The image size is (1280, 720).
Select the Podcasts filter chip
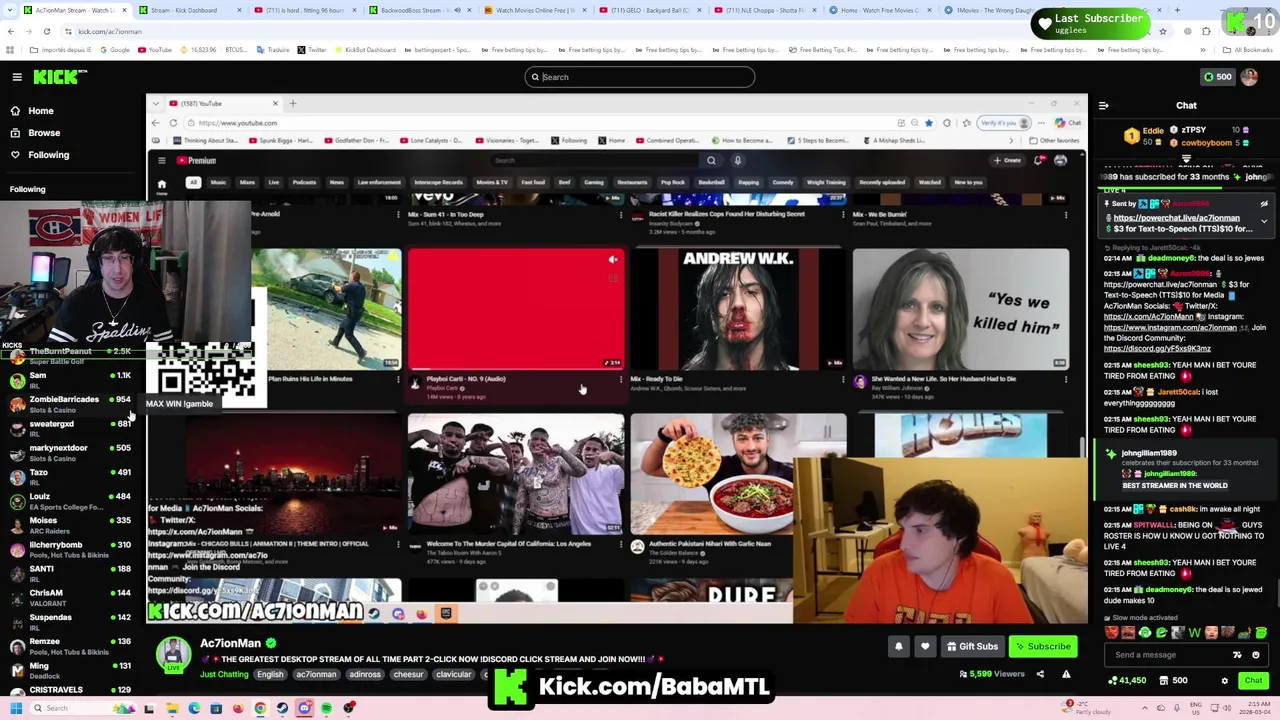click(x=304, y=183)
